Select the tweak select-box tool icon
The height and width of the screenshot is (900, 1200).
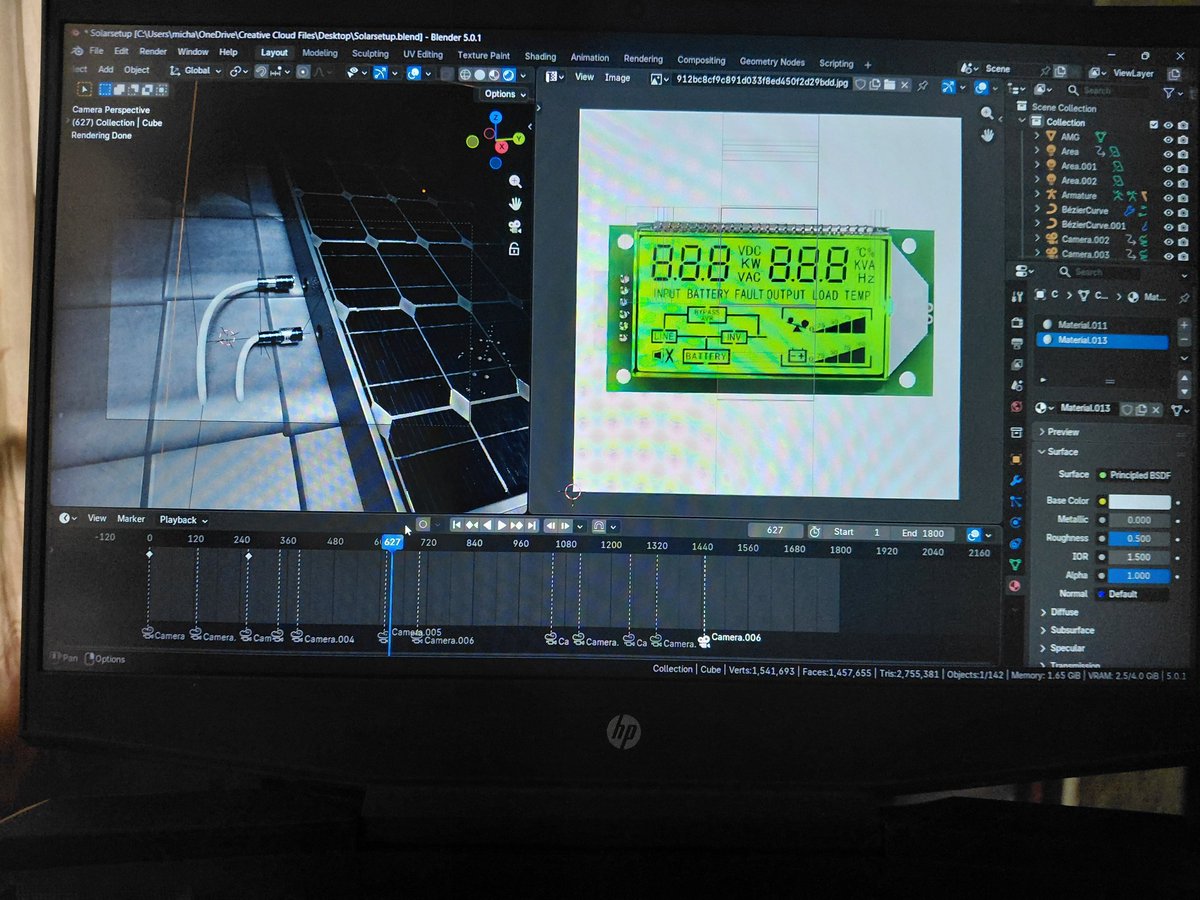tap(84, 89)
